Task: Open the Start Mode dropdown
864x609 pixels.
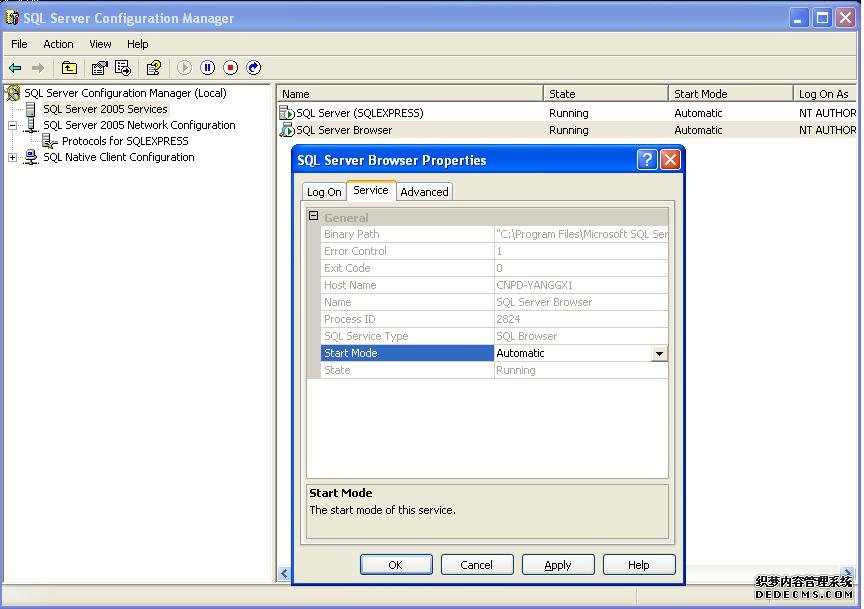Action: pyautogui.click(x=659, y=353)
